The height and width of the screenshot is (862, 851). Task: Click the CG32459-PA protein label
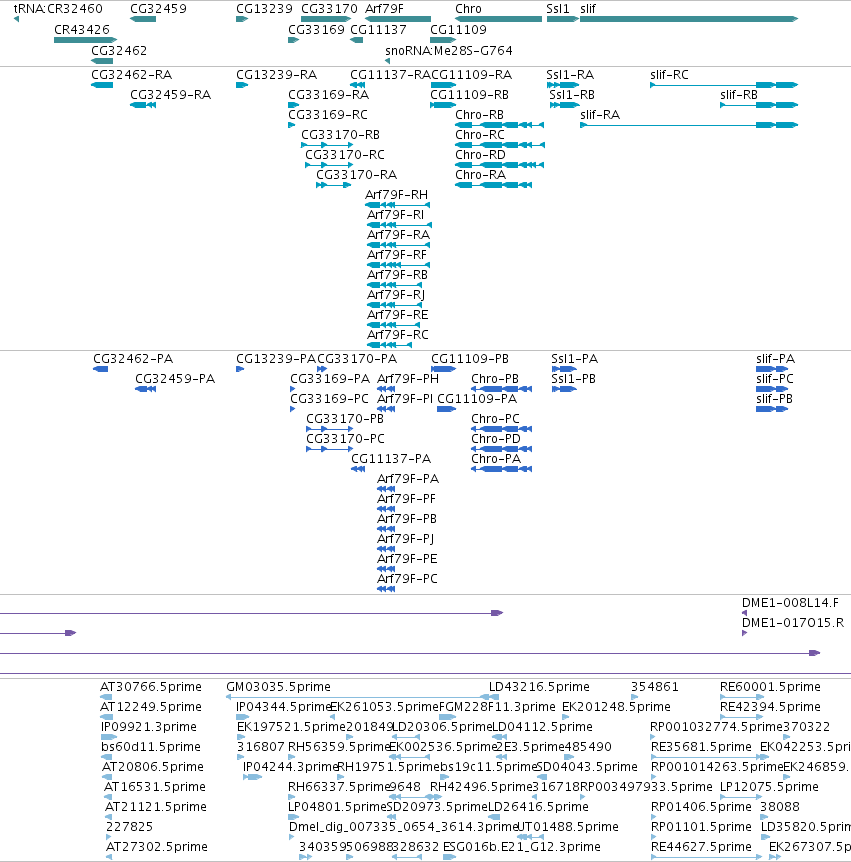(x=175, y=379)
